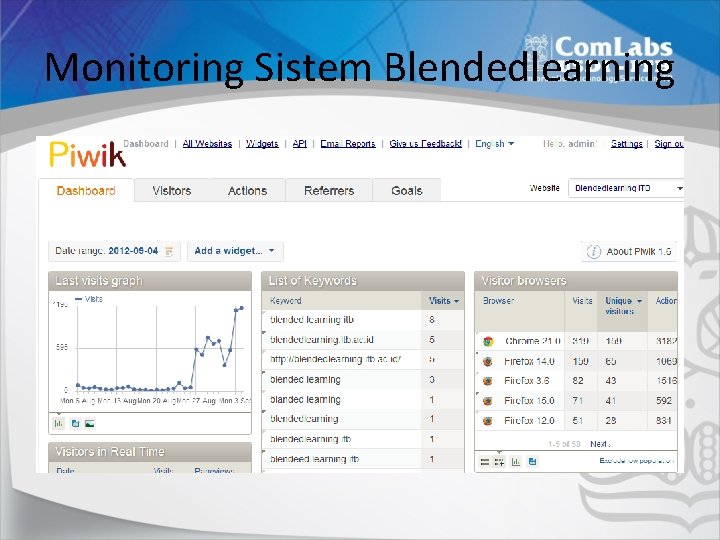Click the Piwik logo
Screen dimensions: 720x540
(87, 155)
